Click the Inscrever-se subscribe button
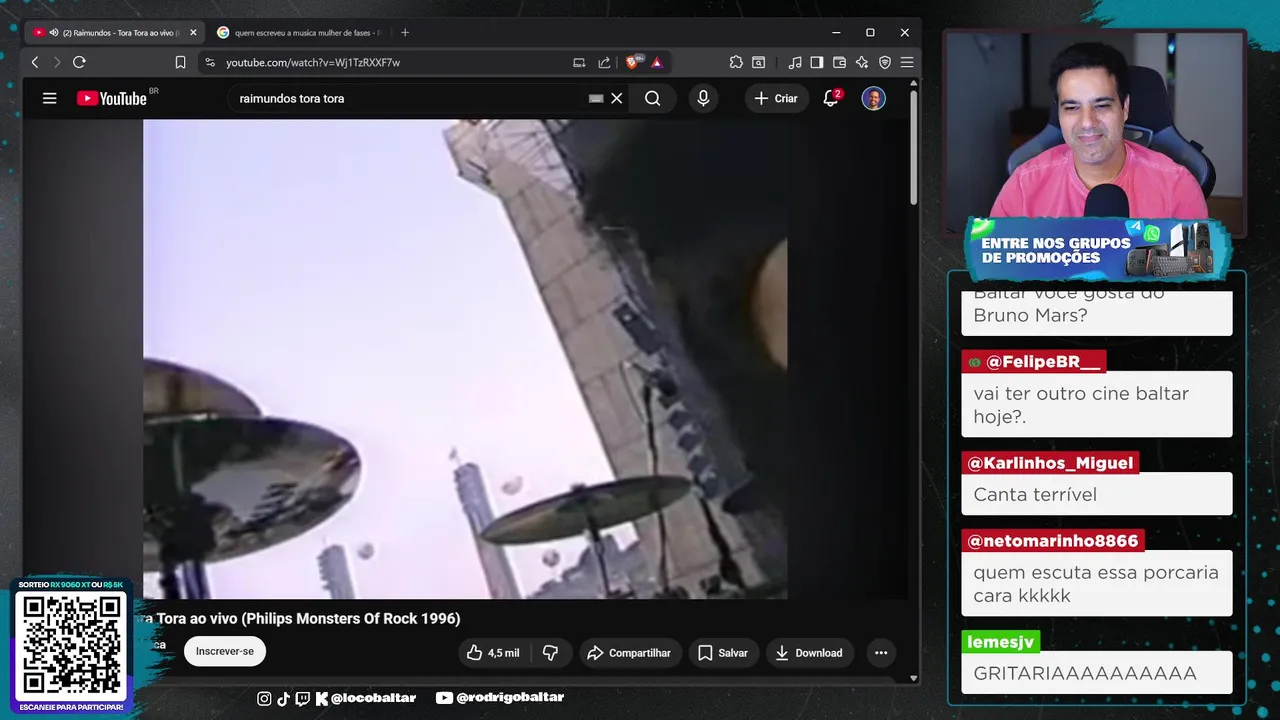Image resolution: width=1280 pixels, height=720 pixels. pos(225,651)
